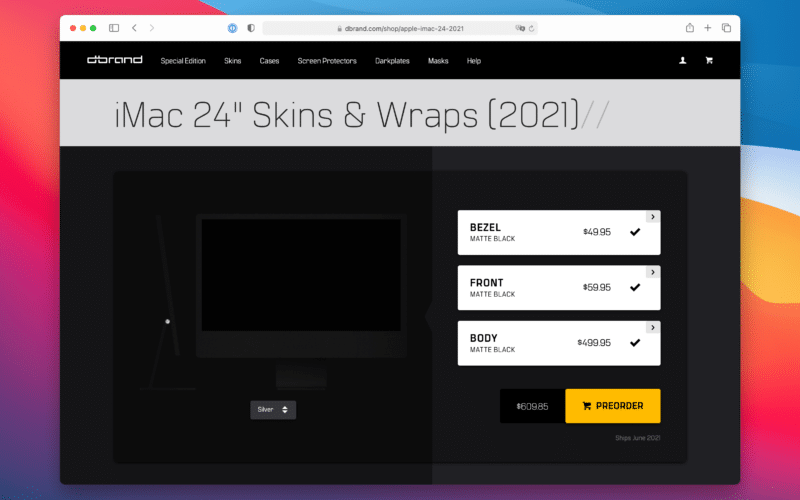800x500 pixels.
Task: Go to dbrand logo home
Action: click(x=115, y=60)
